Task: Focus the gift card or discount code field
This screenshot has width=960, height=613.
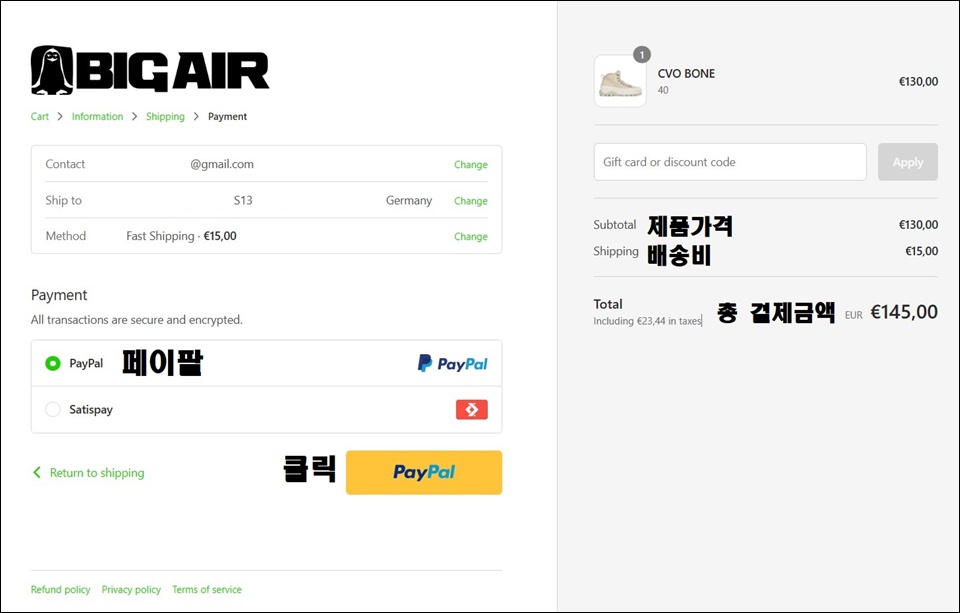Action: pos(730,162)
